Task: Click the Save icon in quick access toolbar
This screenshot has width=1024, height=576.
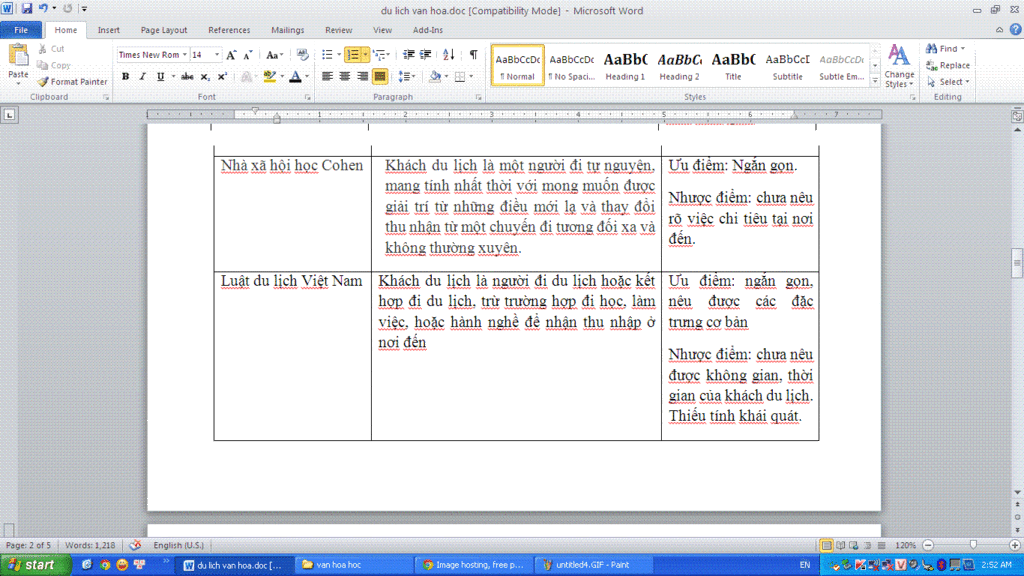Action: (27, 8)
